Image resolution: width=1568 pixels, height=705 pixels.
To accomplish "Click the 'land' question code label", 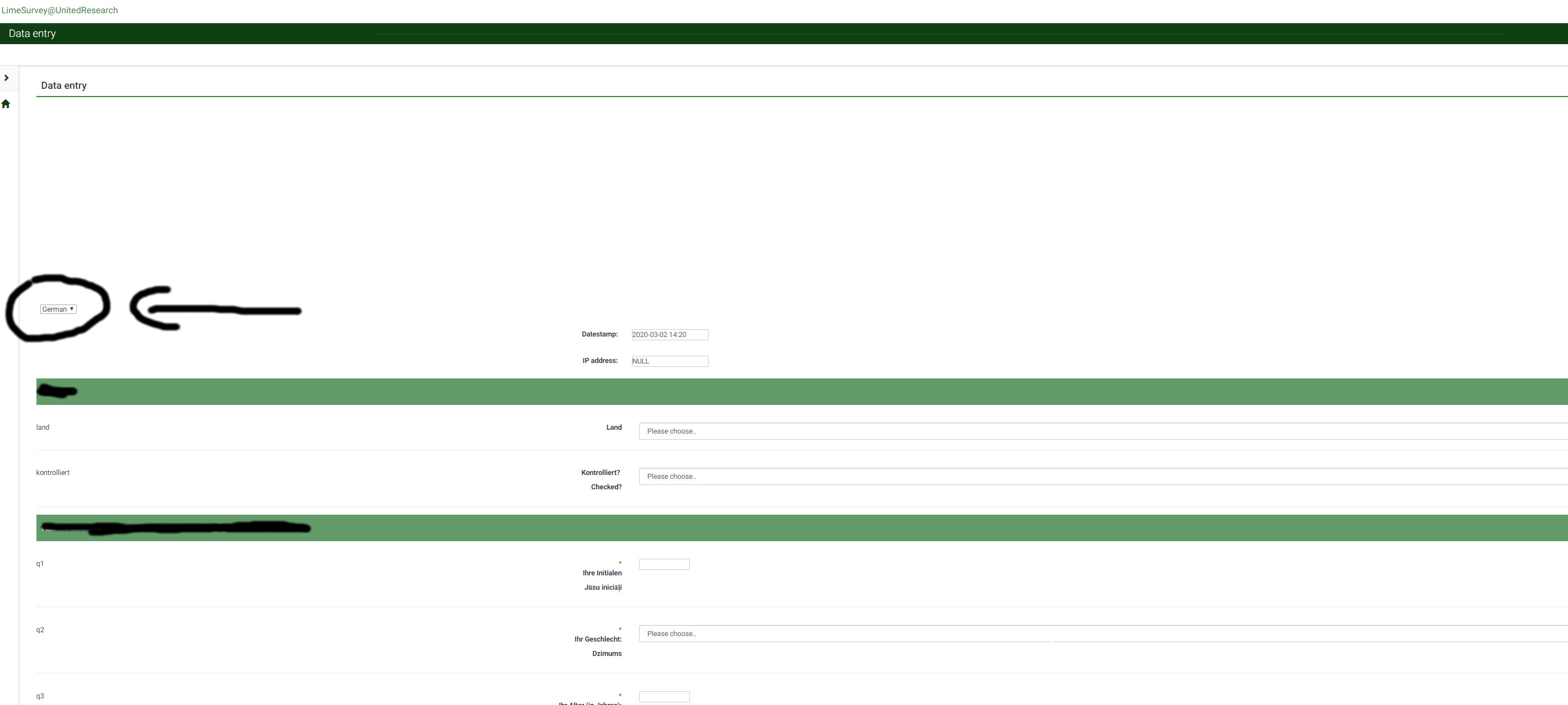I will click(x=42, y=428).
